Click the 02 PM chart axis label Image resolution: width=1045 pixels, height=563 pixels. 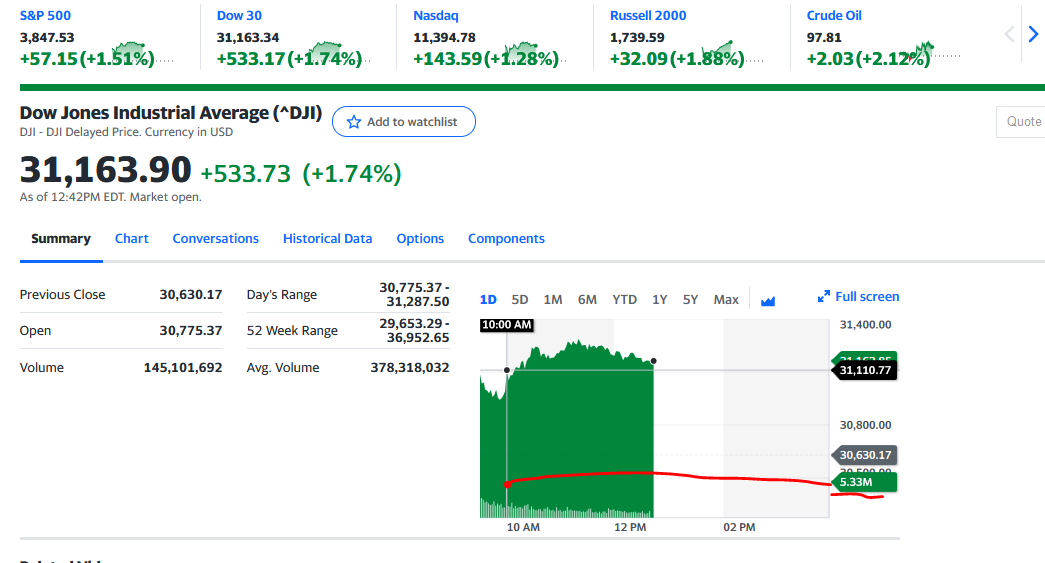pos(739,527)
